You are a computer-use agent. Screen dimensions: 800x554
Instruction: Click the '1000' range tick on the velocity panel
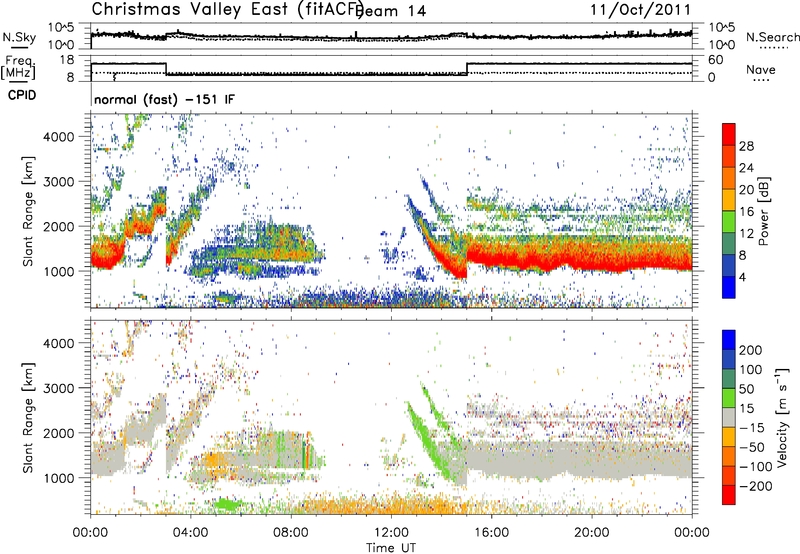(x=58, y=478)
